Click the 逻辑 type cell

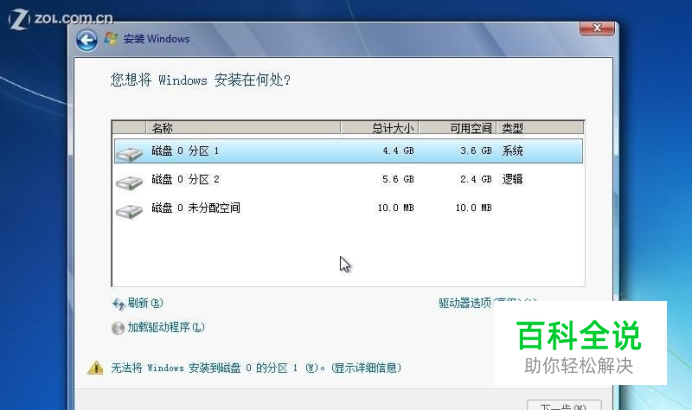click(512, 179)
